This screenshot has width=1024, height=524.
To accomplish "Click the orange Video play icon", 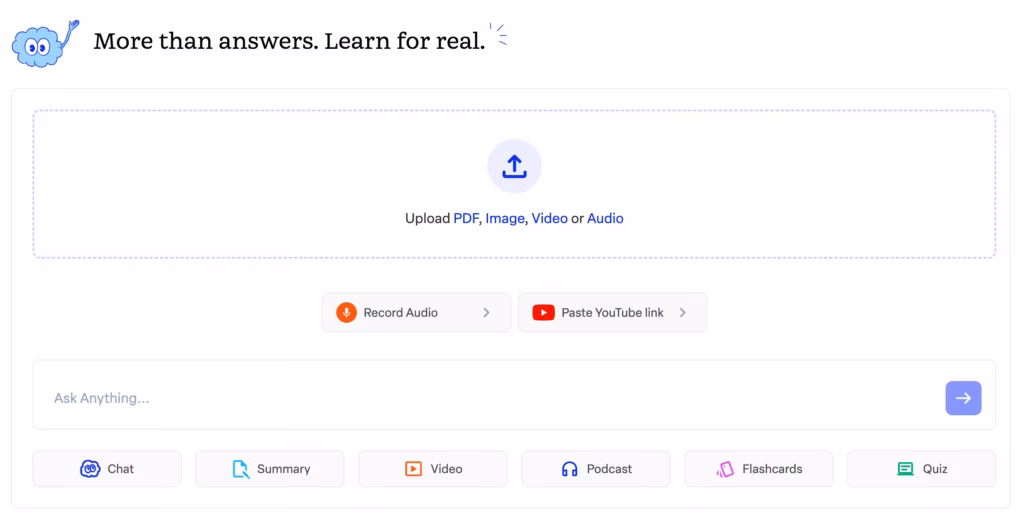I will (x=413, y=468).
